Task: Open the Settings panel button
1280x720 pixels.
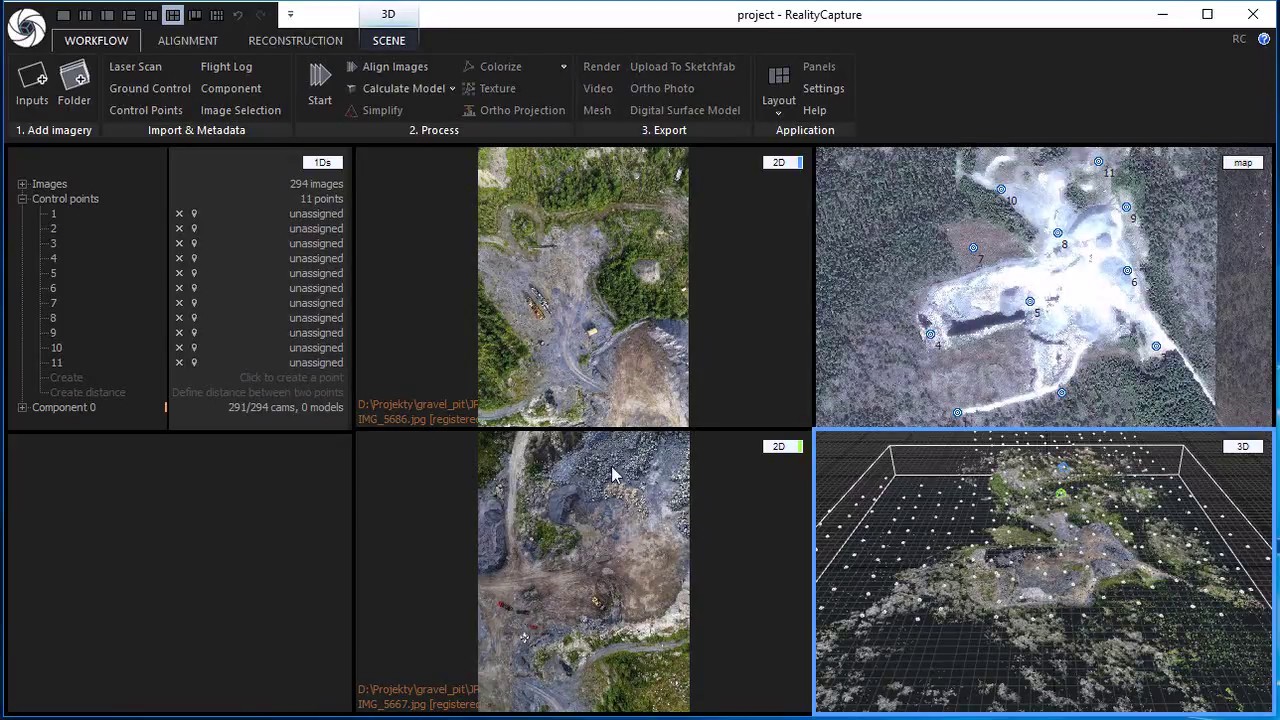Action: 823,88
